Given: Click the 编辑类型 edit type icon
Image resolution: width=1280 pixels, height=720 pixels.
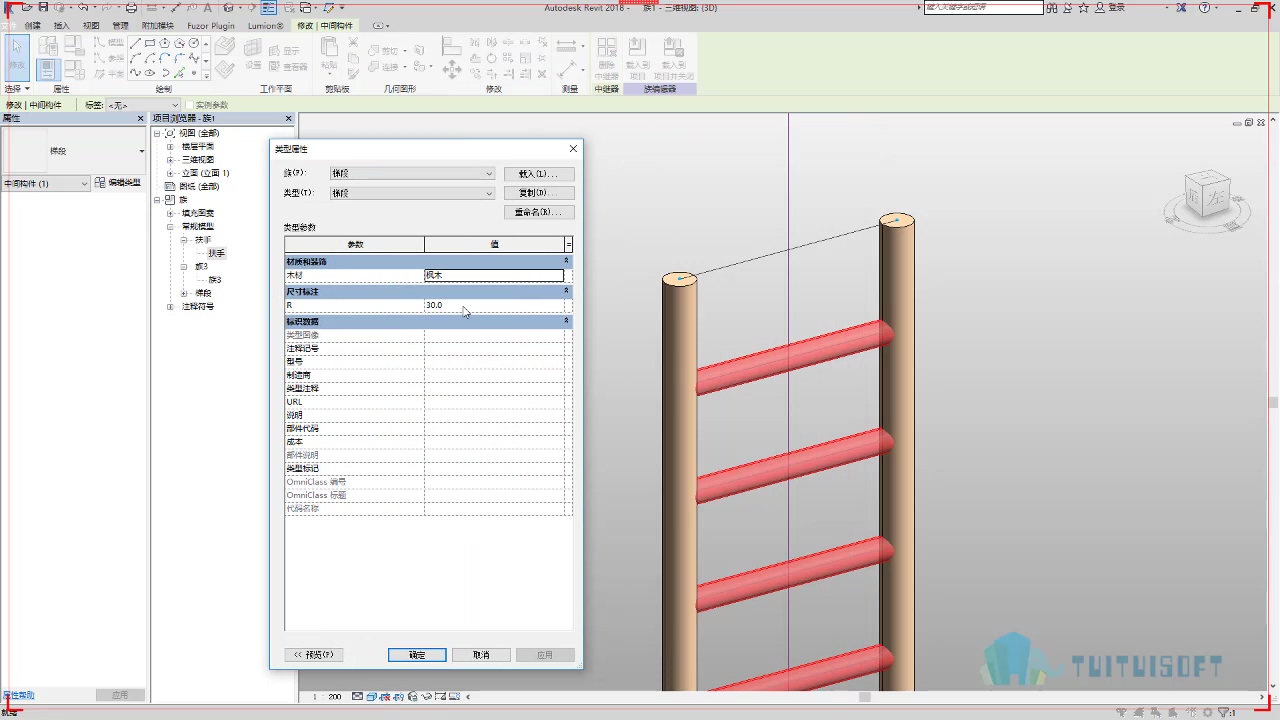Looking at the screenshot, I should (99, 183).
